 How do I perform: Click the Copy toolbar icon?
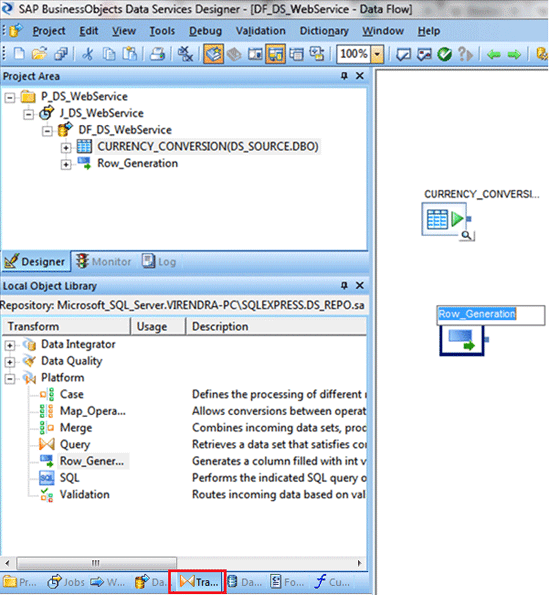coord(109,54)
